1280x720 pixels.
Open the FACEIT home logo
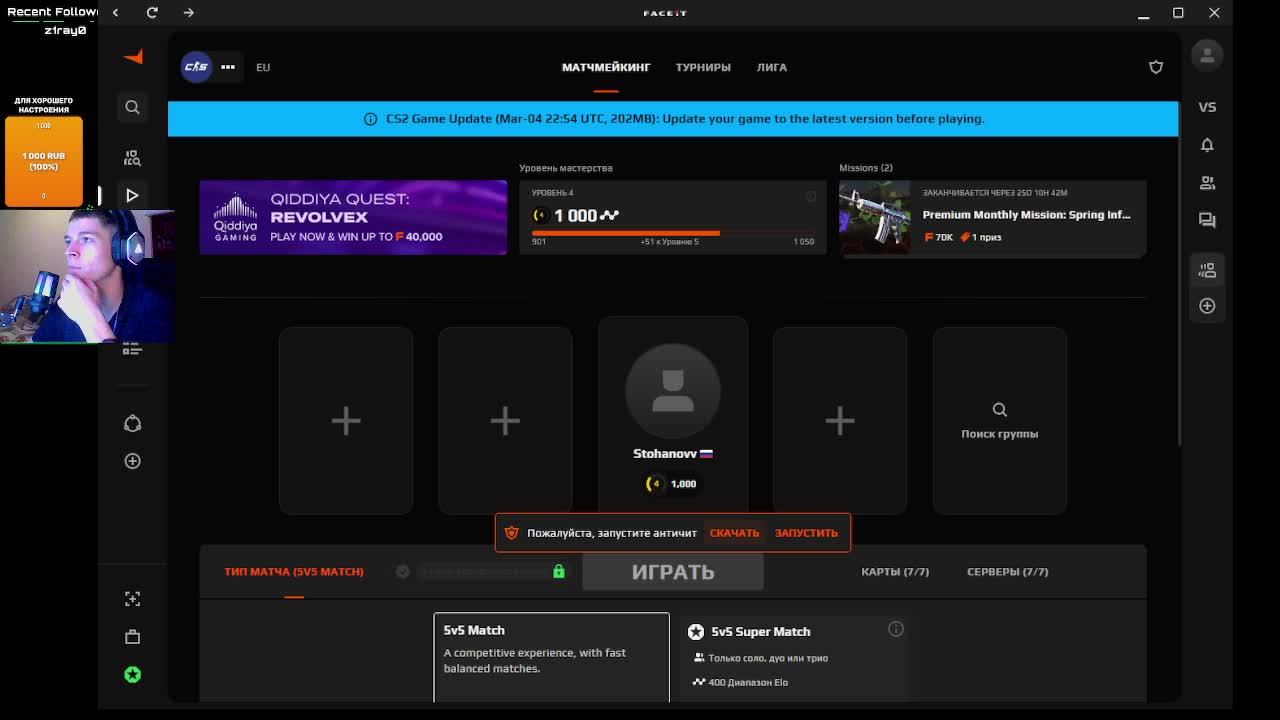click(133, 57)
